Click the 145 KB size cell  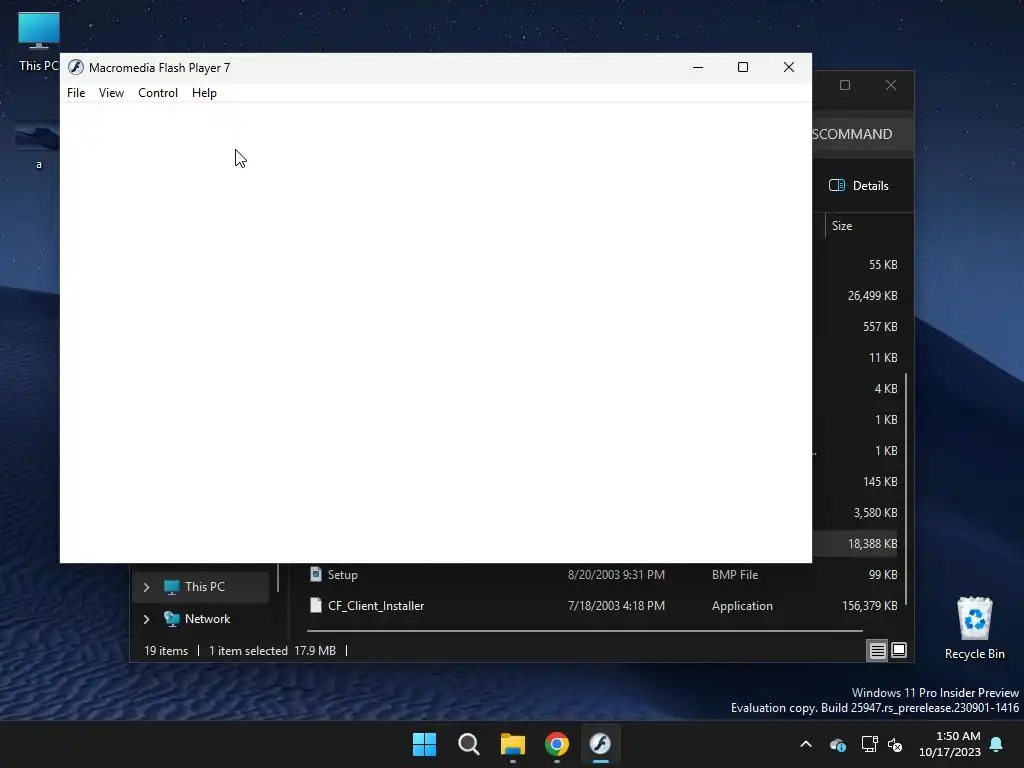[x=880, y=481]
